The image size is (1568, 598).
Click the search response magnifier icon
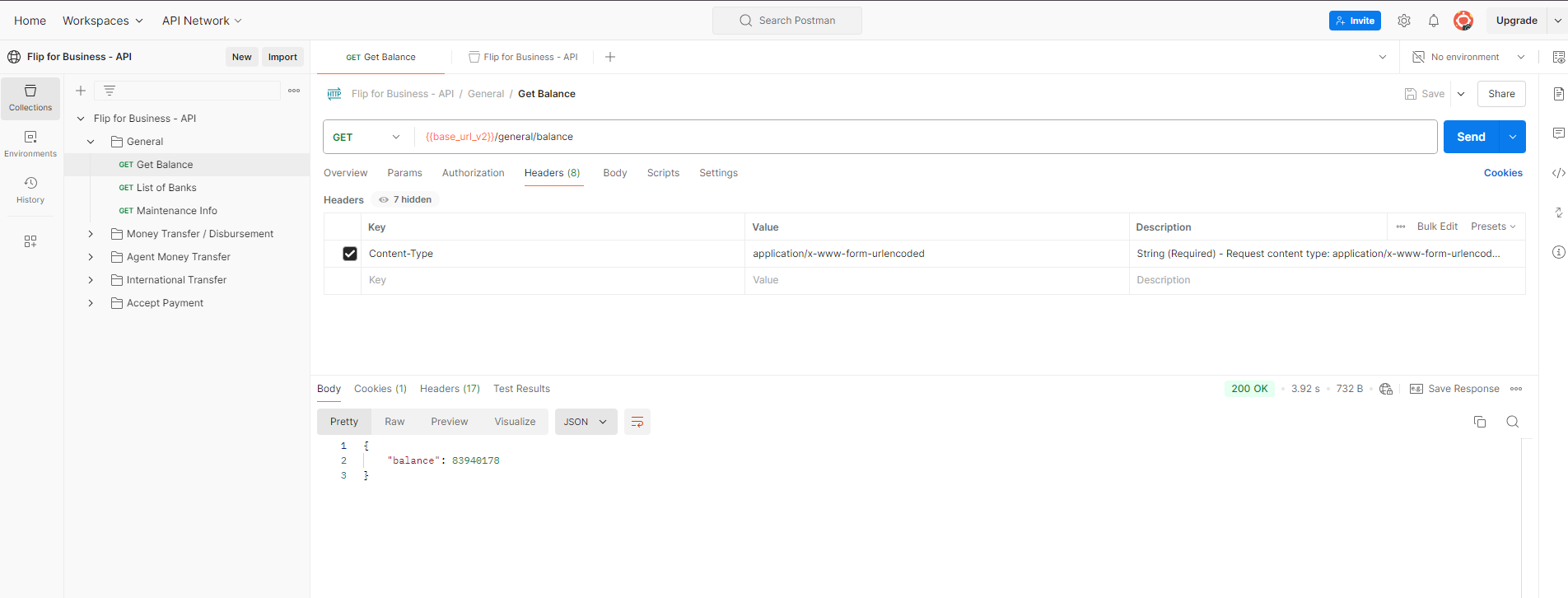tap(1513, 422)
